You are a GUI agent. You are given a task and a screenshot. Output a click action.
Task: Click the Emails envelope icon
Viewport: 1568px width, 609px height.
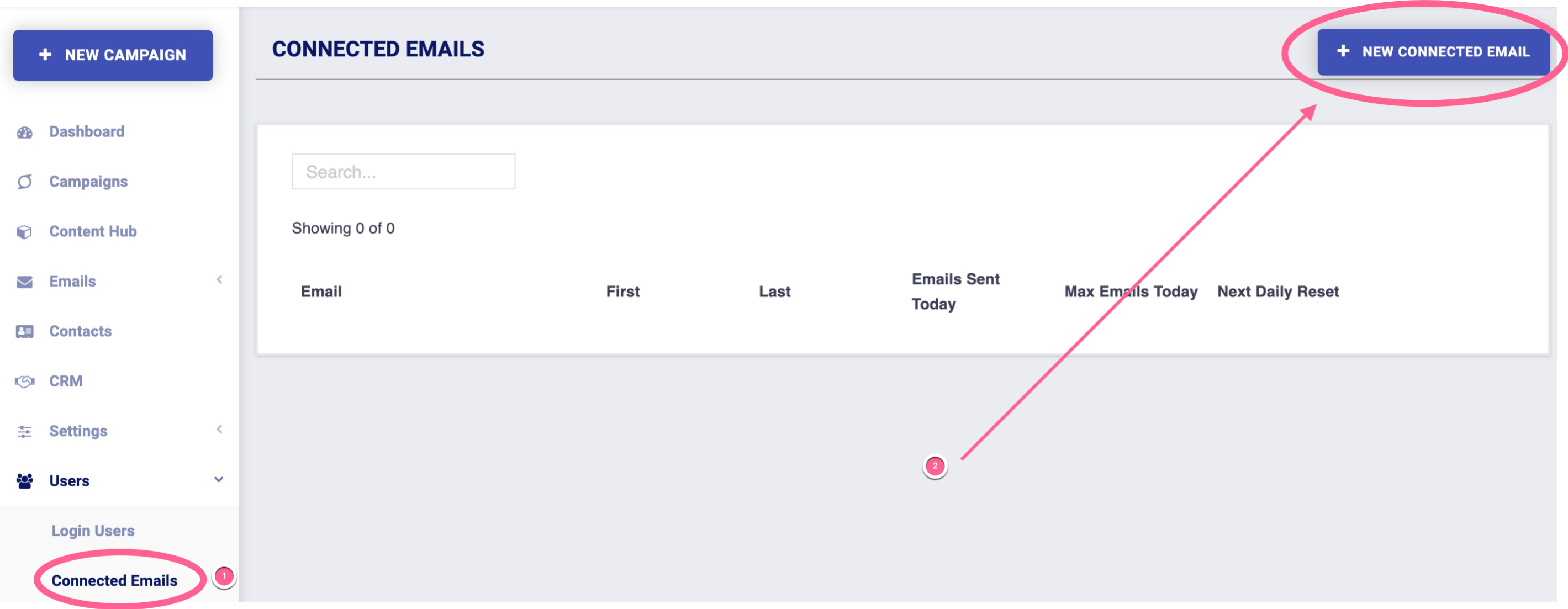pos(24,282)
